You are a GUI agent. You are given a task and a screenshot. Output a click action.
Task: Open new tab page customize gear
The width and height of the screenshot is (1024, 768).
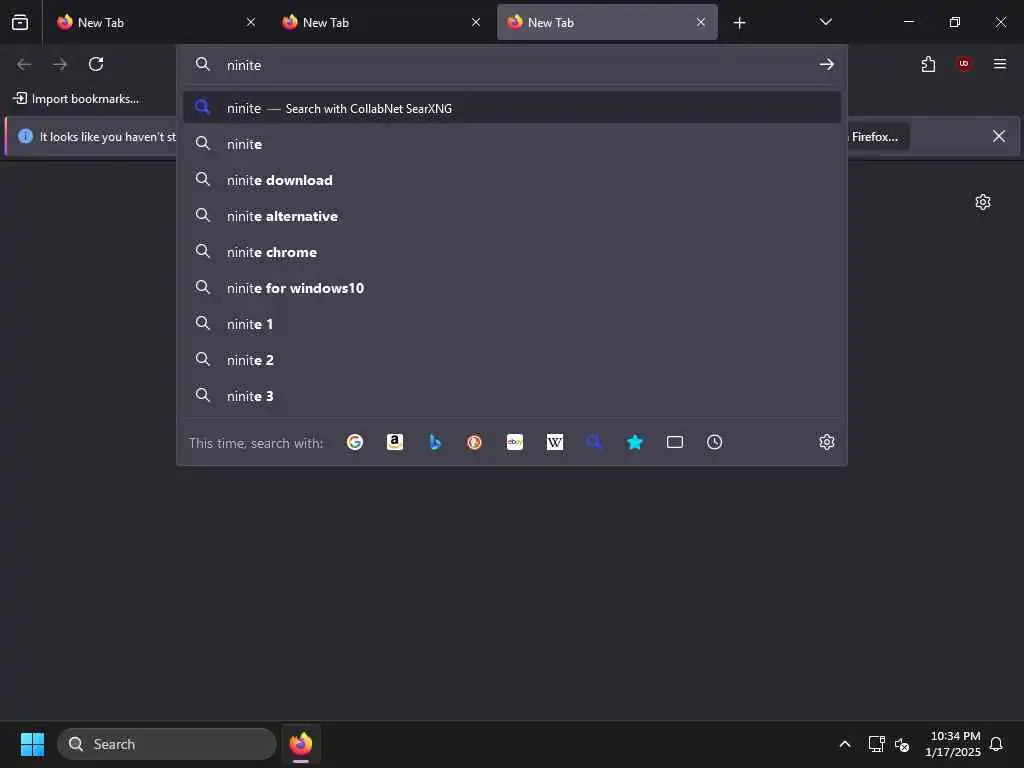click(983, 202)
